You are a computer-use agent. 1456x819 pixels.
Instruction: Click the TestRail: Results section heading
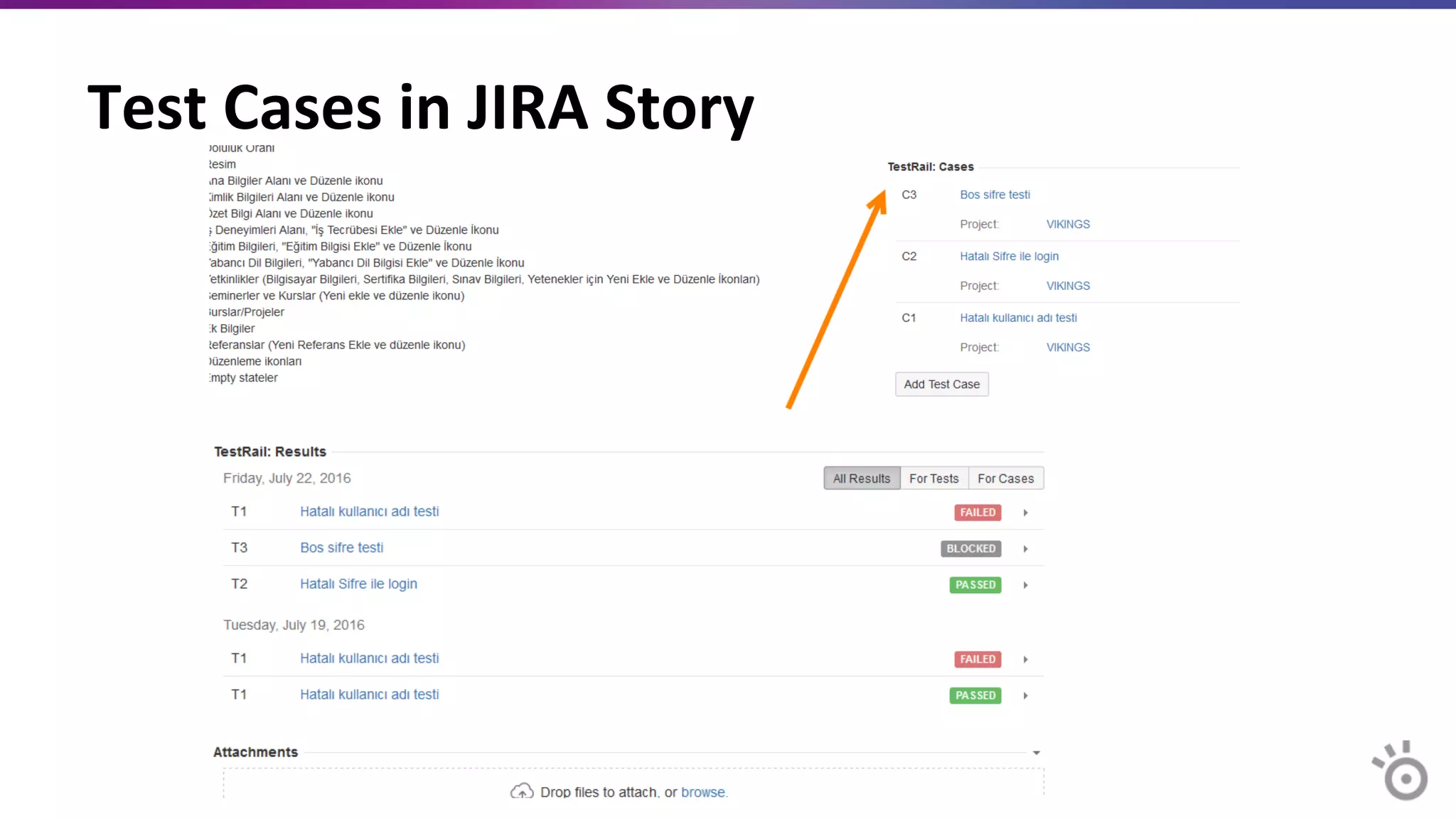coord(270,452)
